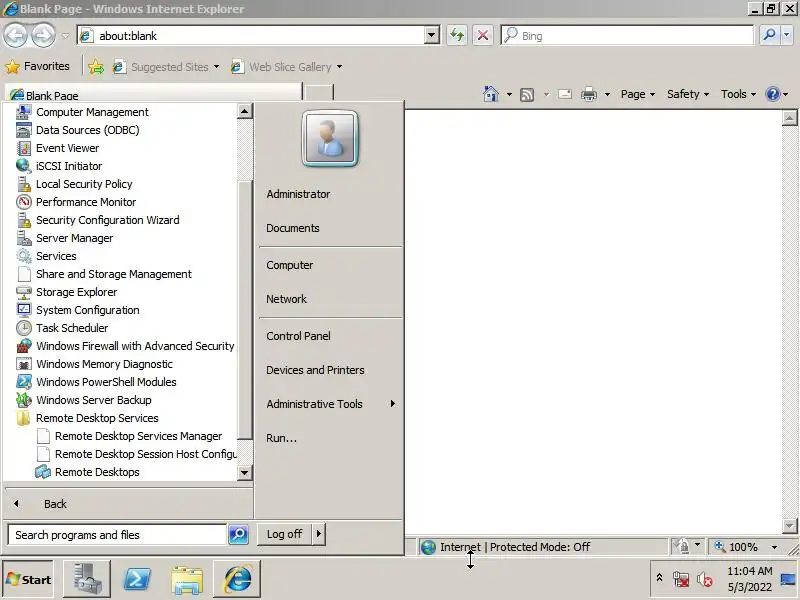The height and width of the screenshot is (600, 800).
Task: Start Security Configuration Wizard
Action: (x=98, y=220)
